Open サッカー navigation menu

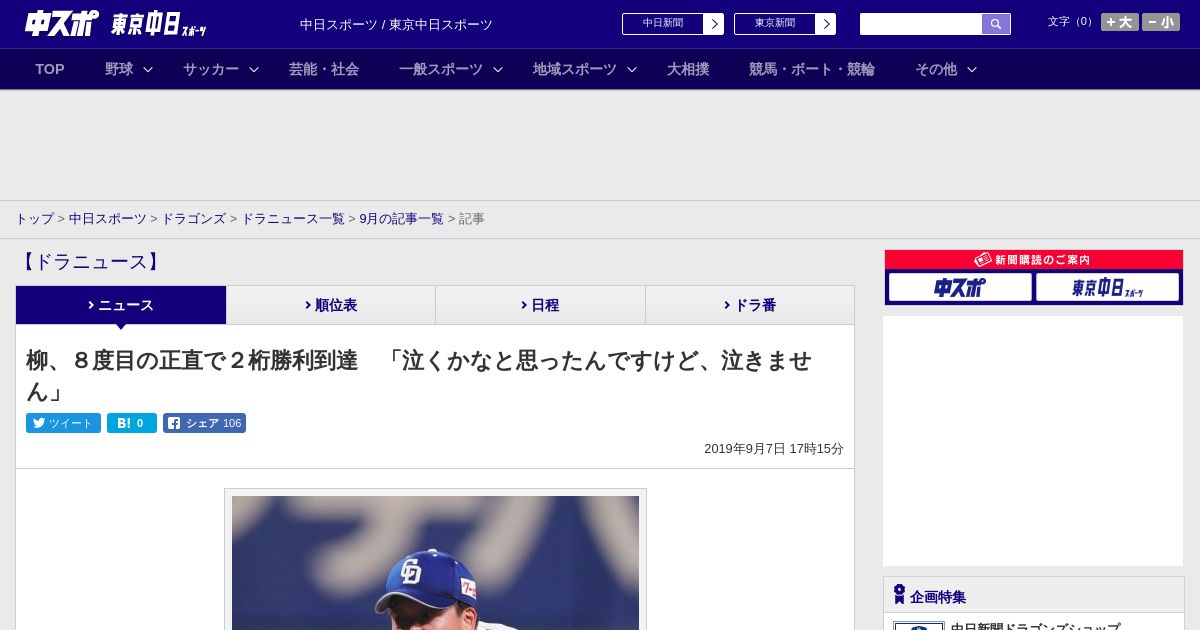pos(211,69)
